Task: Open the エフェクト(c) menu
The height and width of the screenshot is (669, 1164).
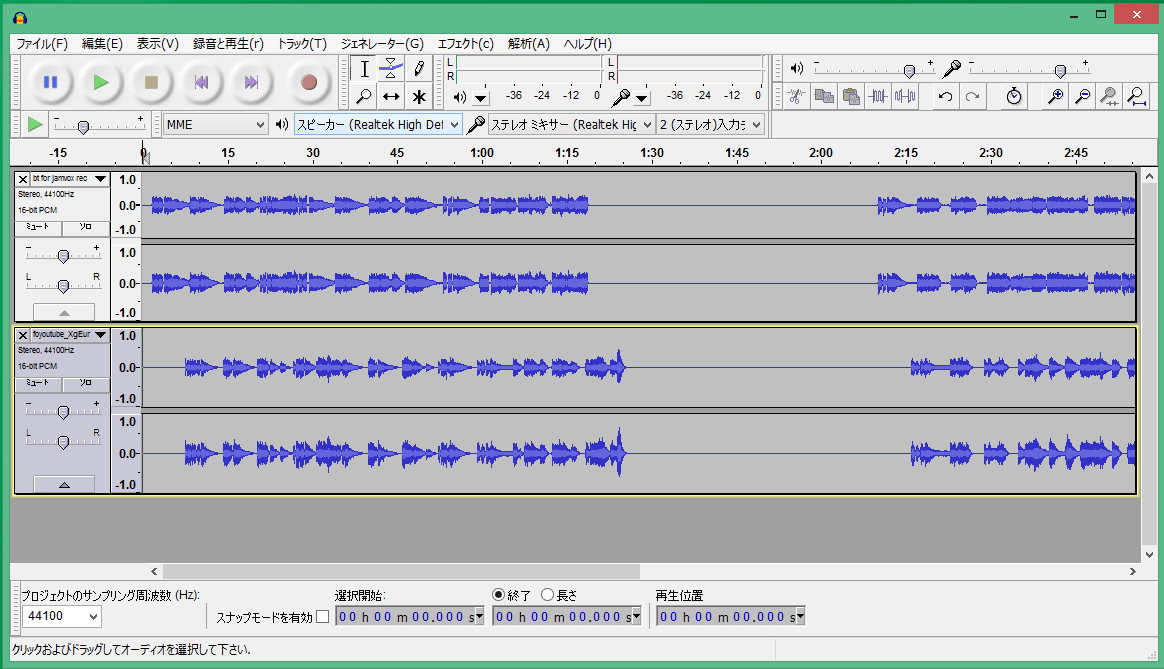Action: click(x=465, y=44)
